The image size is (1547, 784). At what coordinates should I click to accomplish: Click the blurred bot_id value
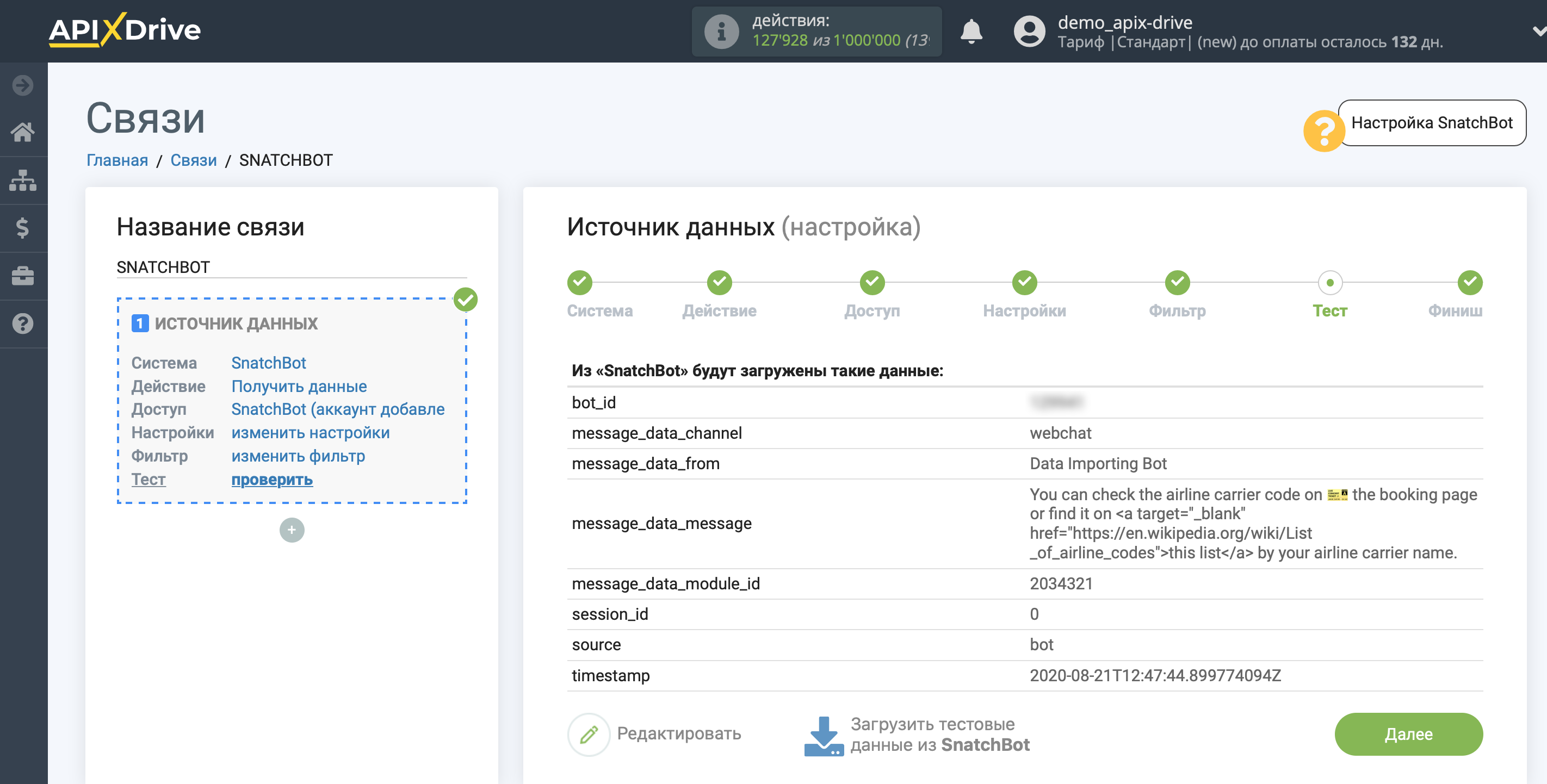tap(1056, 402)
